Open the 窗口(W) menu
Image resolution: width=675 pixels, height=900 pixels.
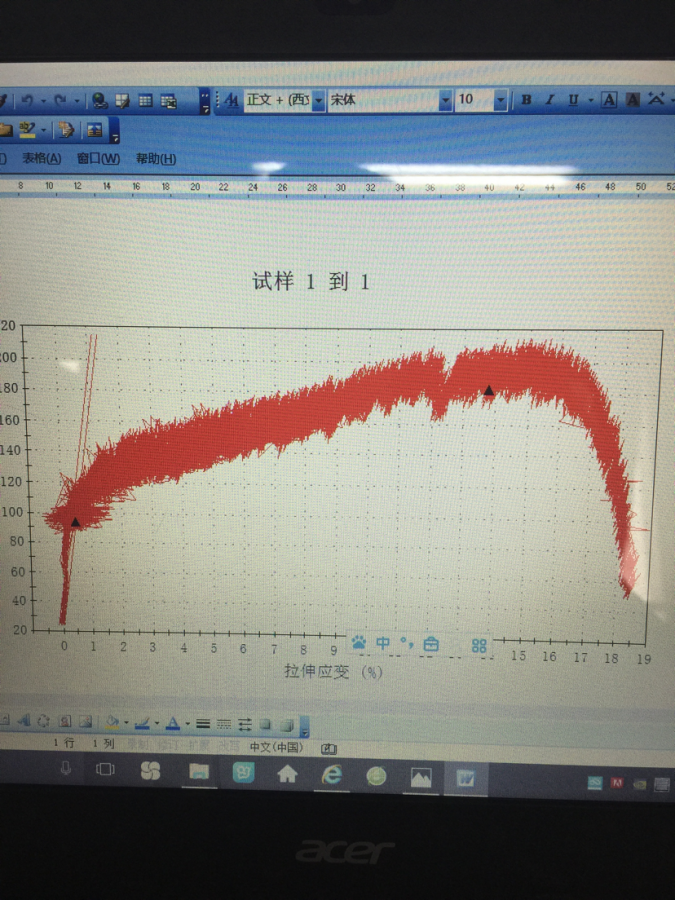pos(98,159)
